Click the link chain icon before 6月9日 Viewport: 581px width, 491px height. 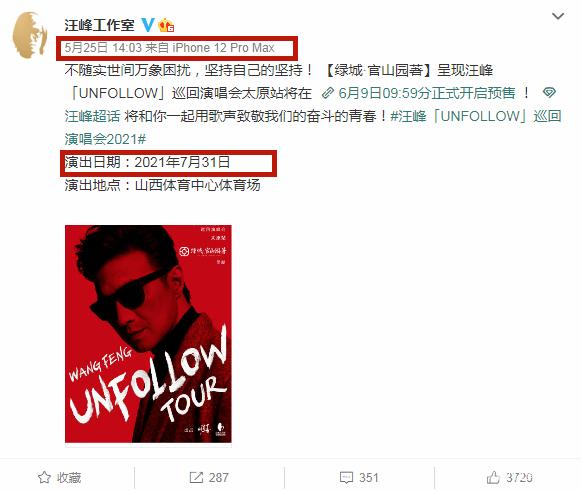[328, 93]
